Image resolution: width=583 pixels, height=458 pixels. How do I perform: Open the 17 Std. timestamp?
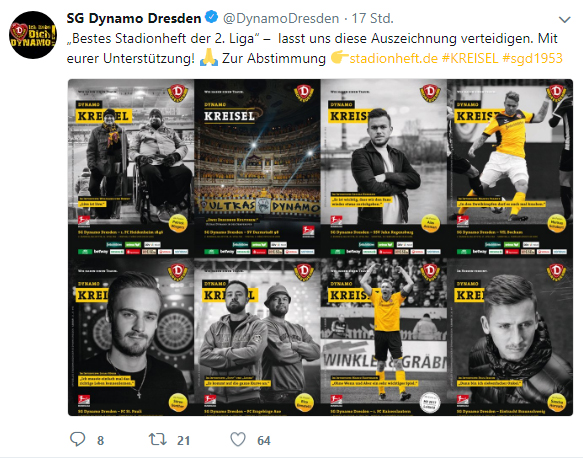pyautogui.click(x=373, y=18)
